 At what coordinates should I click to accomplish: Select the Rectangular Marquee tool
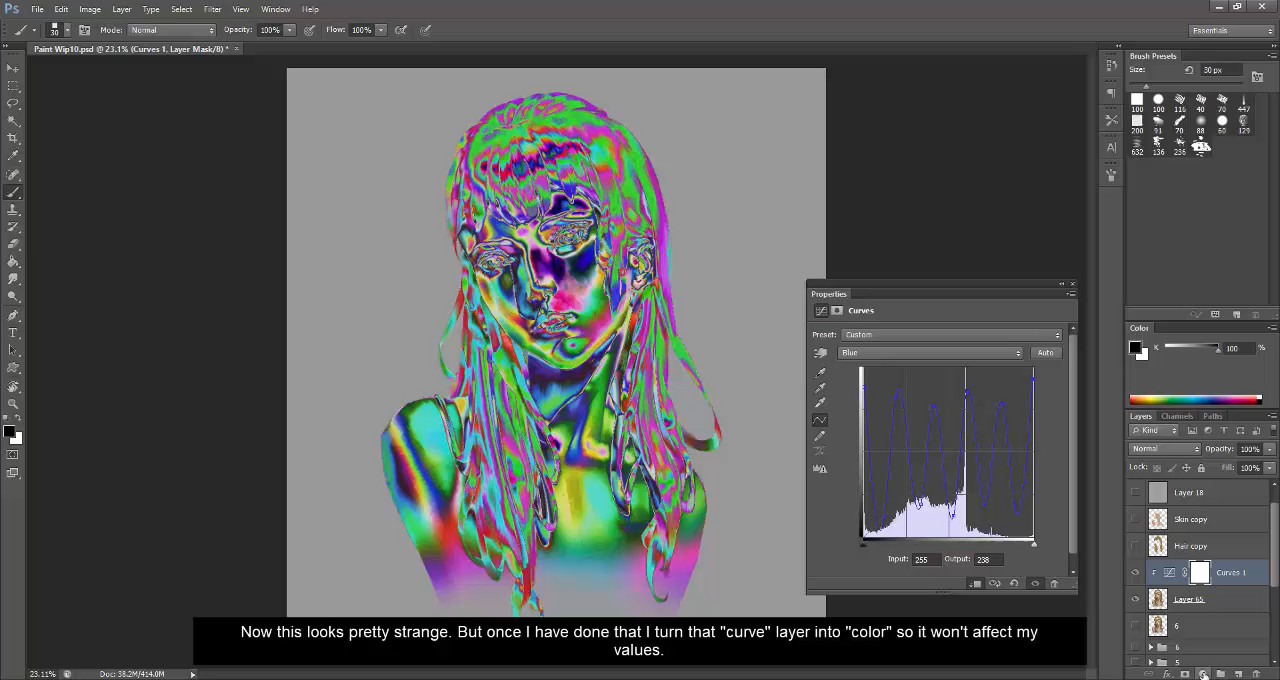point(13,86)
